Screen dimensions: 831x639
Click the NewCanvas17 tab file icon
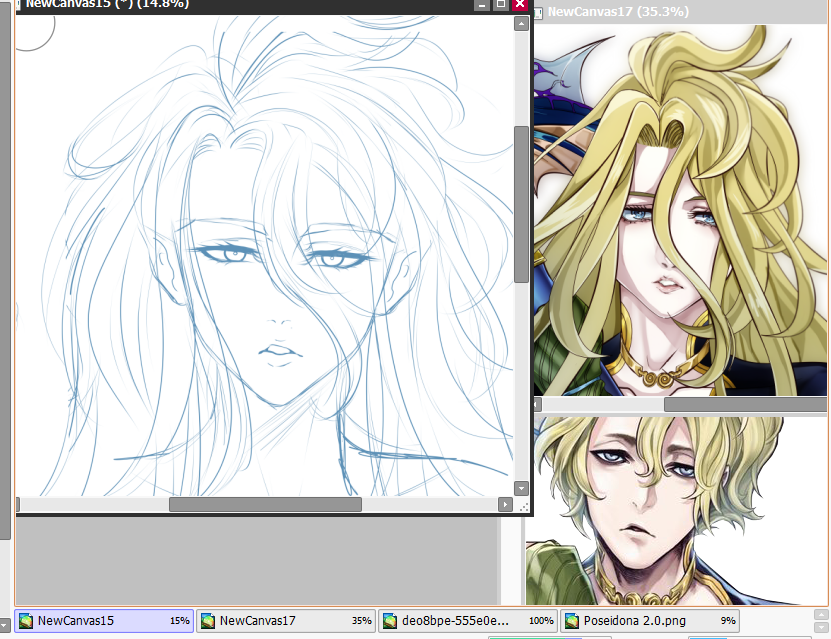tap(208, 621)
